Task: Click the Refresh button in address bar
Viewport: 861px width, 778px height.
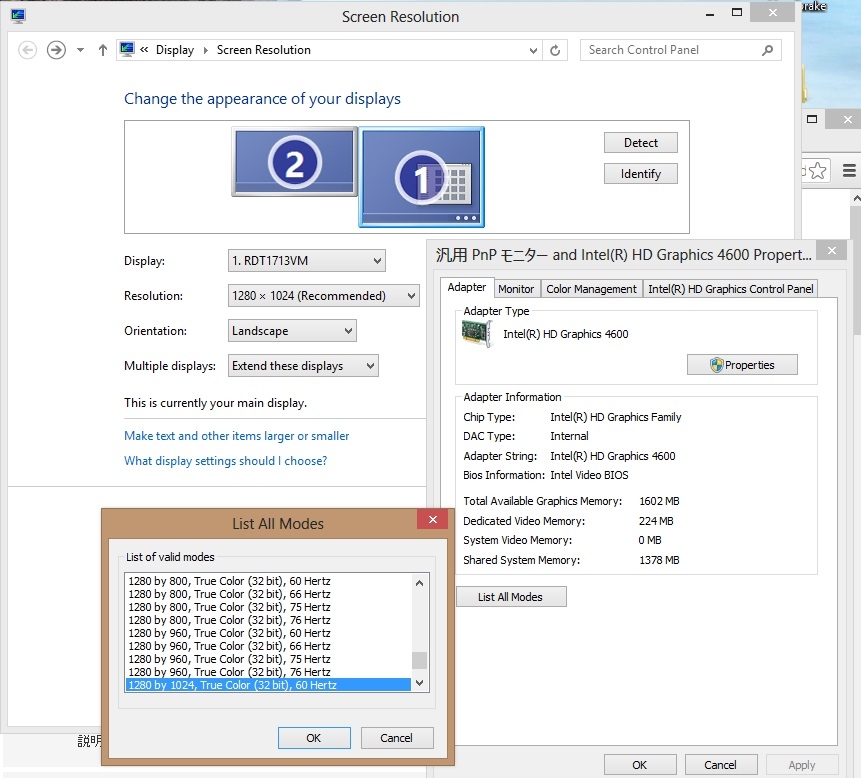Action: click(x=556, y=50)
